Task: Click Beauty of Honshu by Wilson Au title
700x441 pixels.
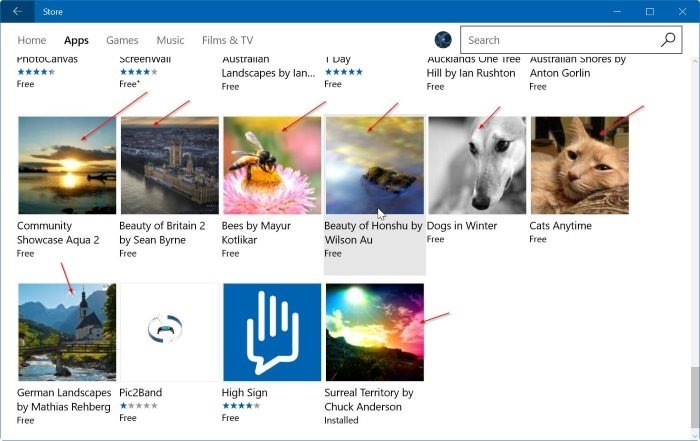Action: (x=373, y=233)
